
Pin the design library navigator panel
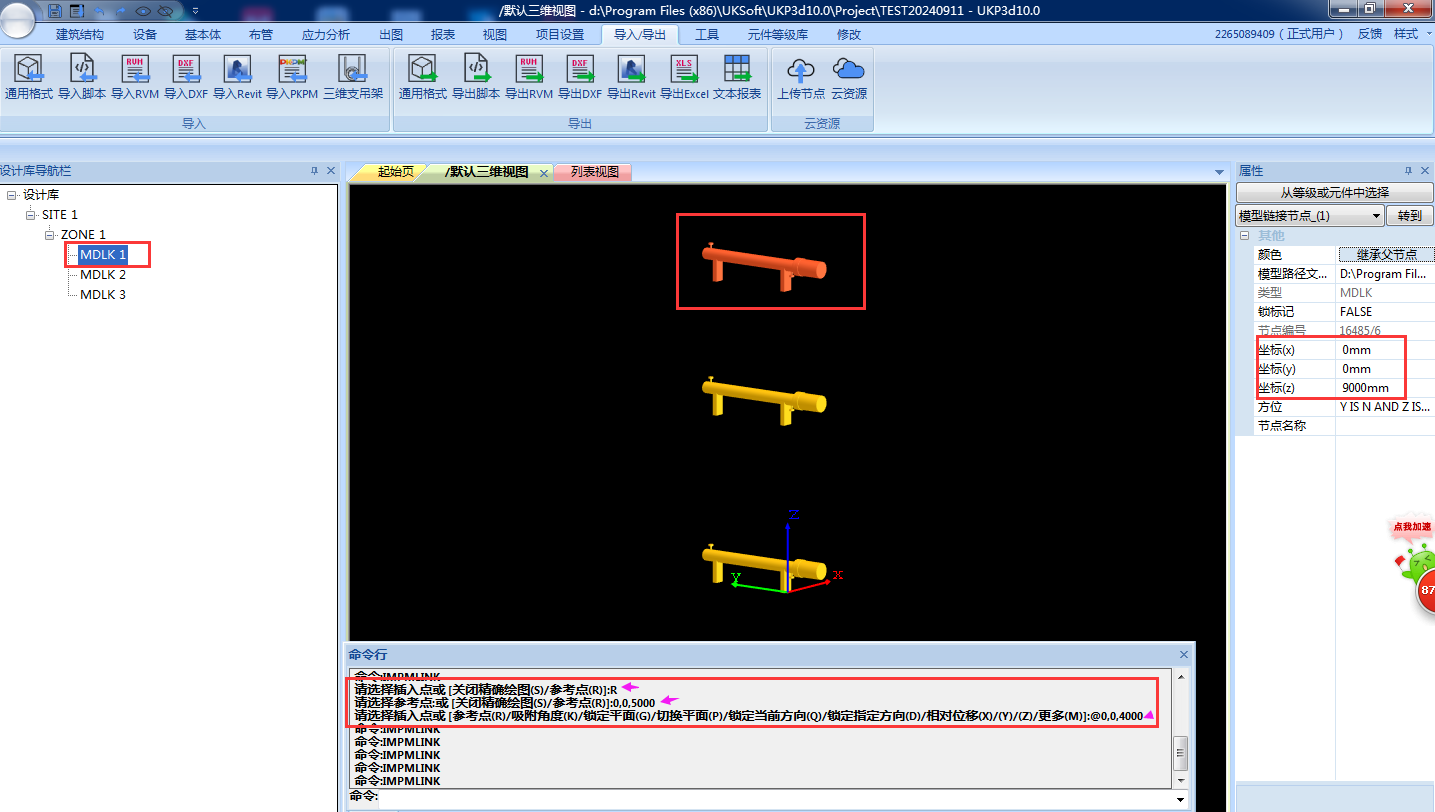coord(314,171)
